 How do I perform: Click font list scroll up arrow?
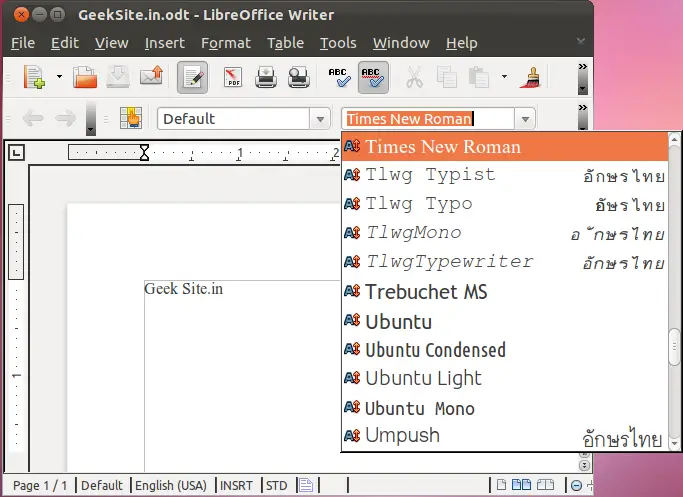[x=674, y=139]
